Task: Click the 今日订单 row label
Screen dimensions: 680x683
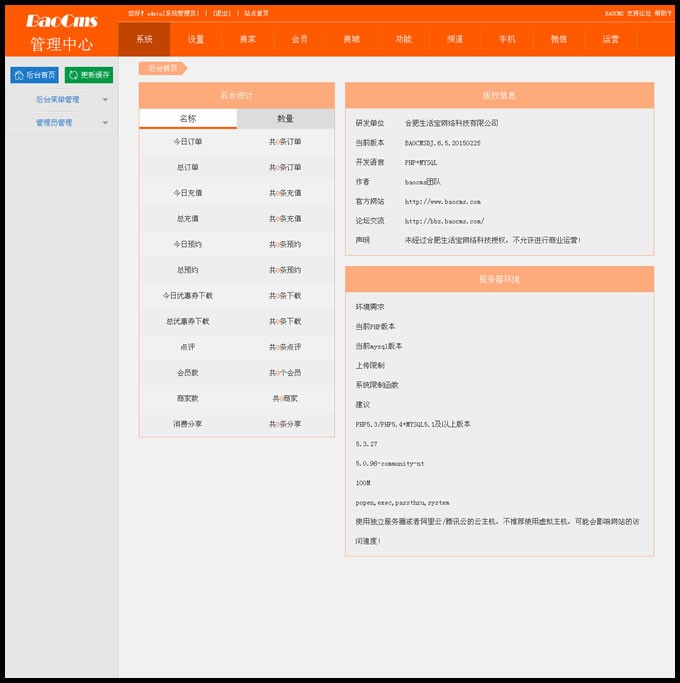Action: pos(188,142)
